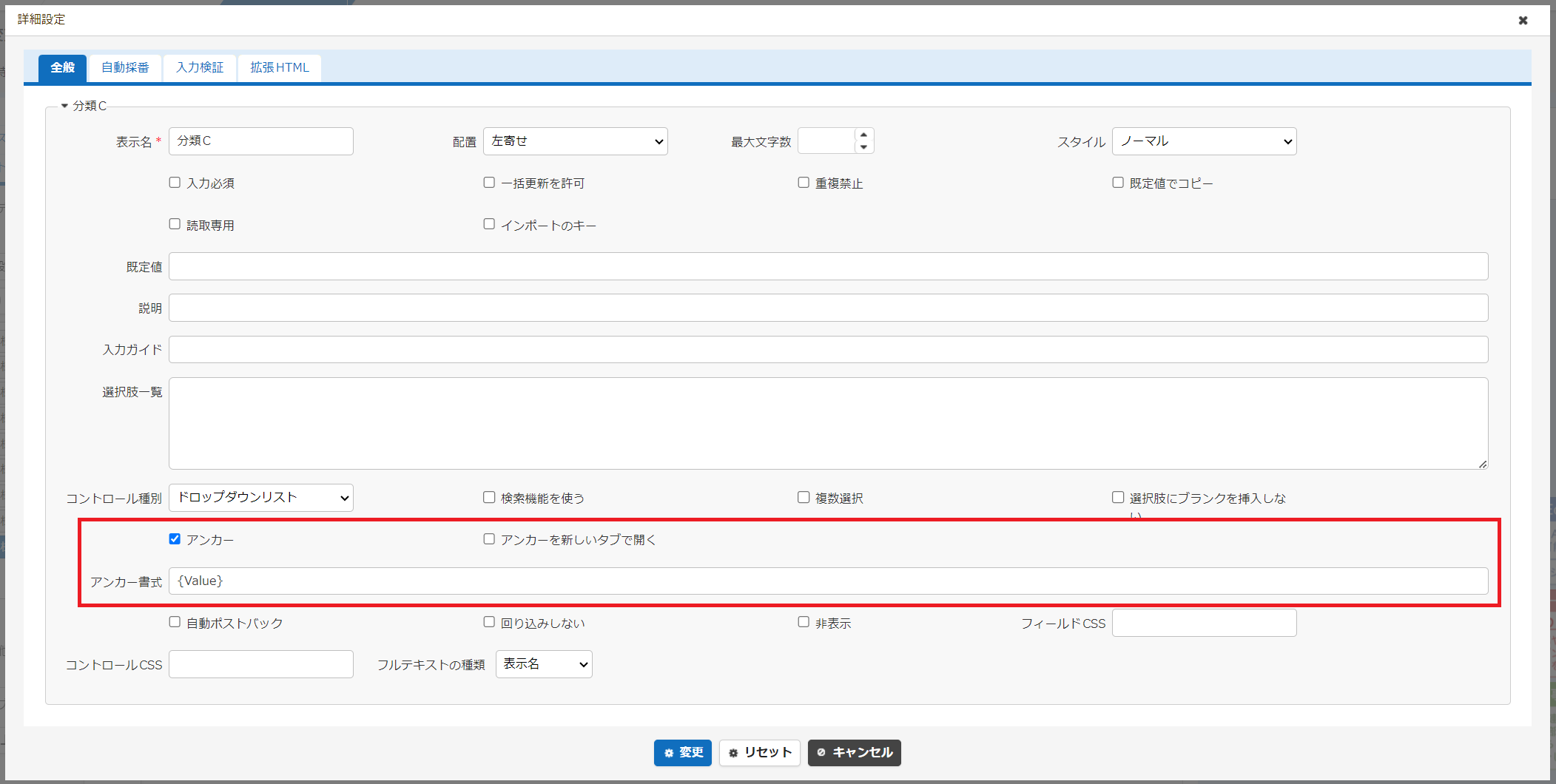1556x784 pixels.
Task: Decrease 最大文字数 with the down spinner arrow
Action: pos(863,147)
